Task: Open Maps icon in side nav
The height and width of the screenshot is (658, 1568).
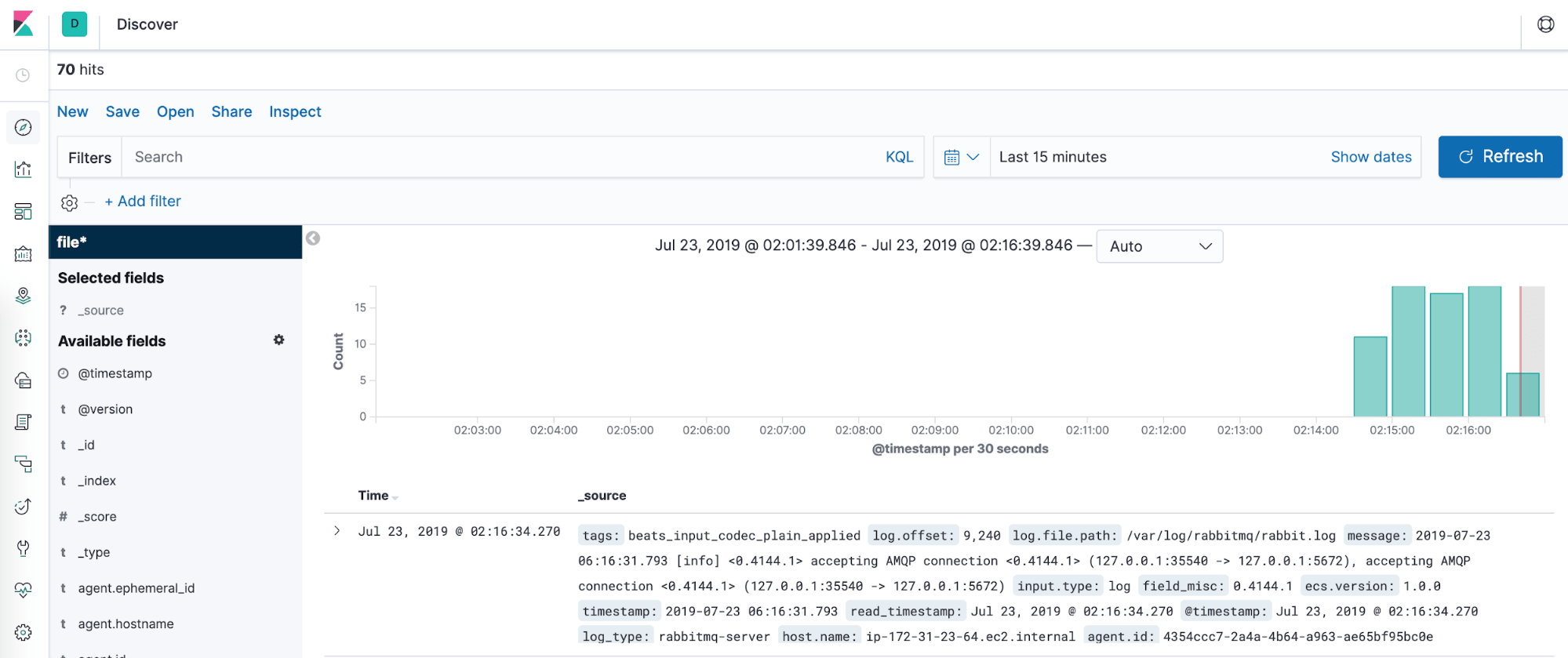Action: [24, 296]
